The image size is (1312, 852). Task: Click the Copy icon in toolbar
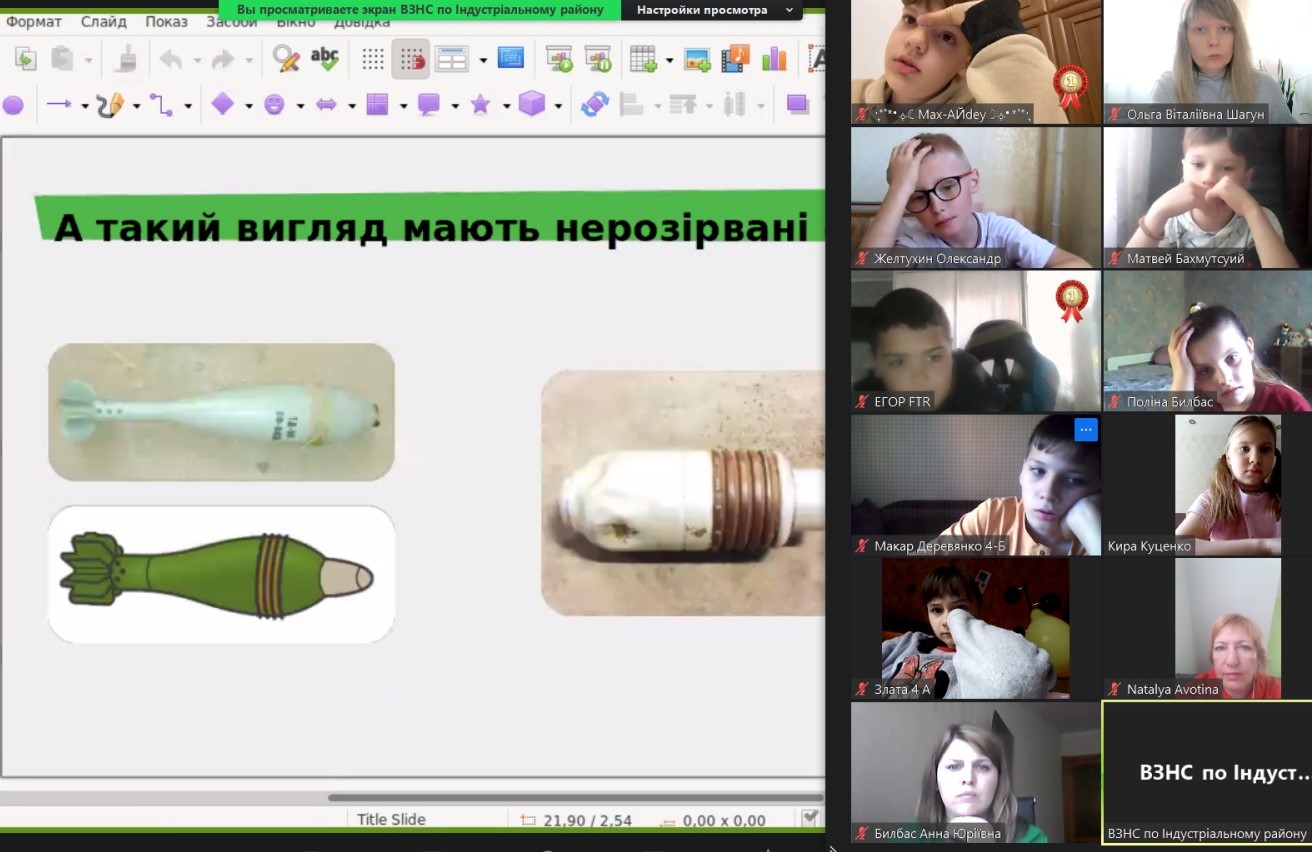pos(25,60)
